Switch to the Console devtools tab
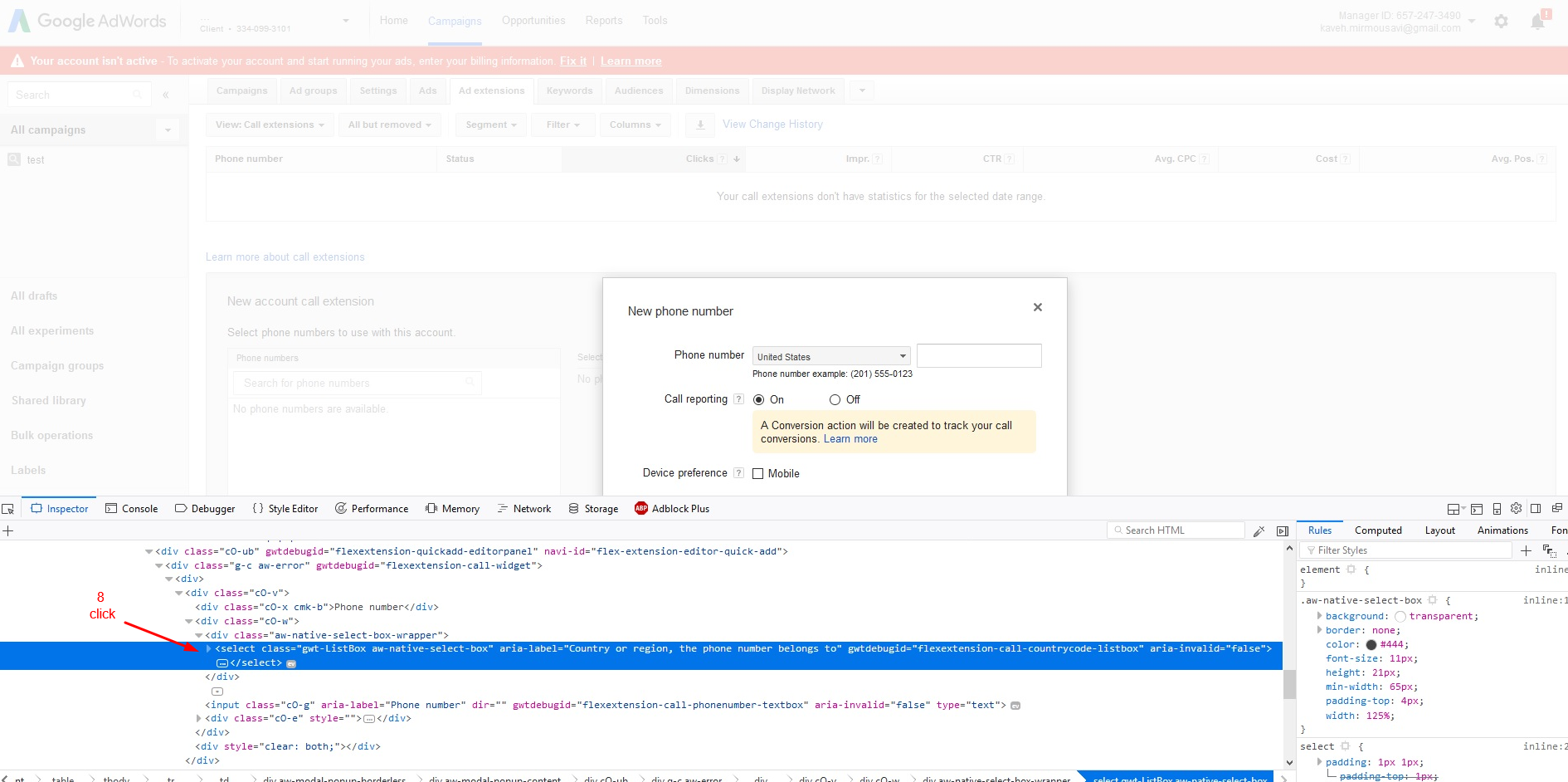The width and height of the screenshot is (1568, 782). point(131,509)
